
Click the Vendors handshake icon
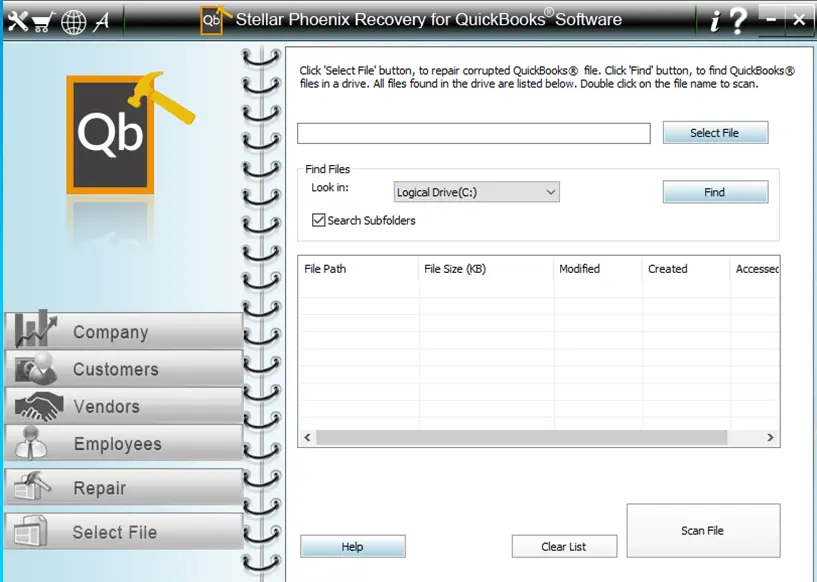coord(39,405)
